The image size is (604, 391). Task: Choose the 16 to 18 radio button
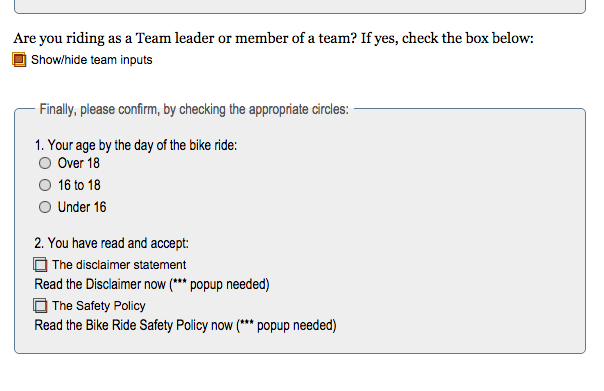tap(45, 185)
